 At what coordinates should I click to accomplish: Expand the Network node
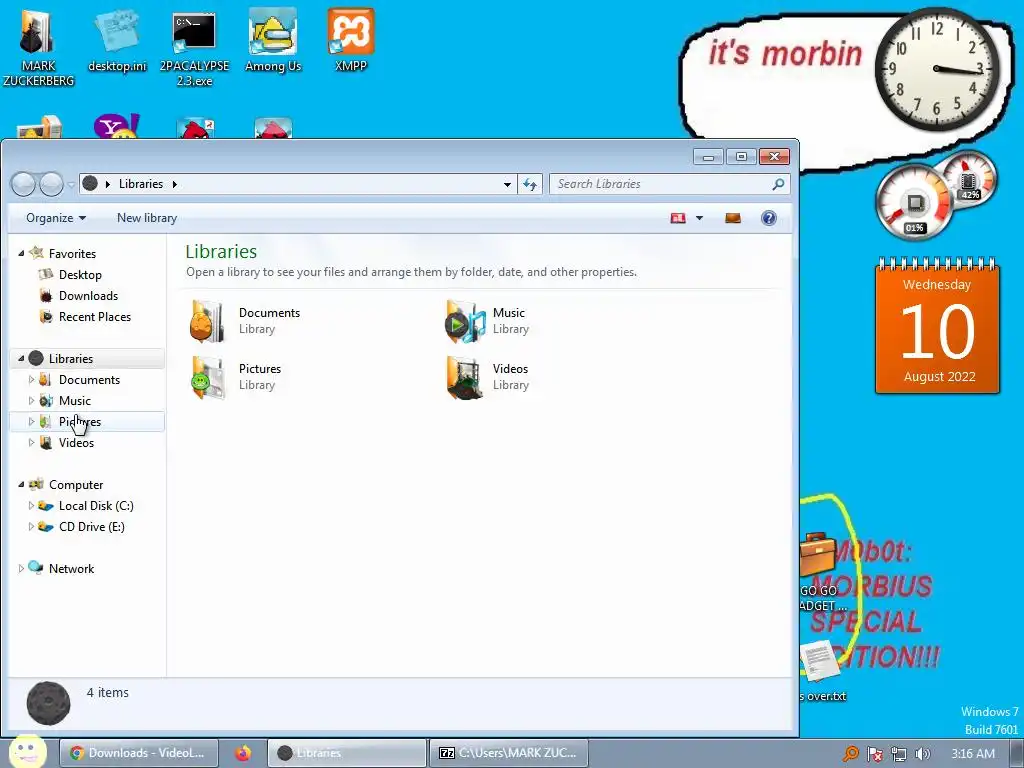21,569
